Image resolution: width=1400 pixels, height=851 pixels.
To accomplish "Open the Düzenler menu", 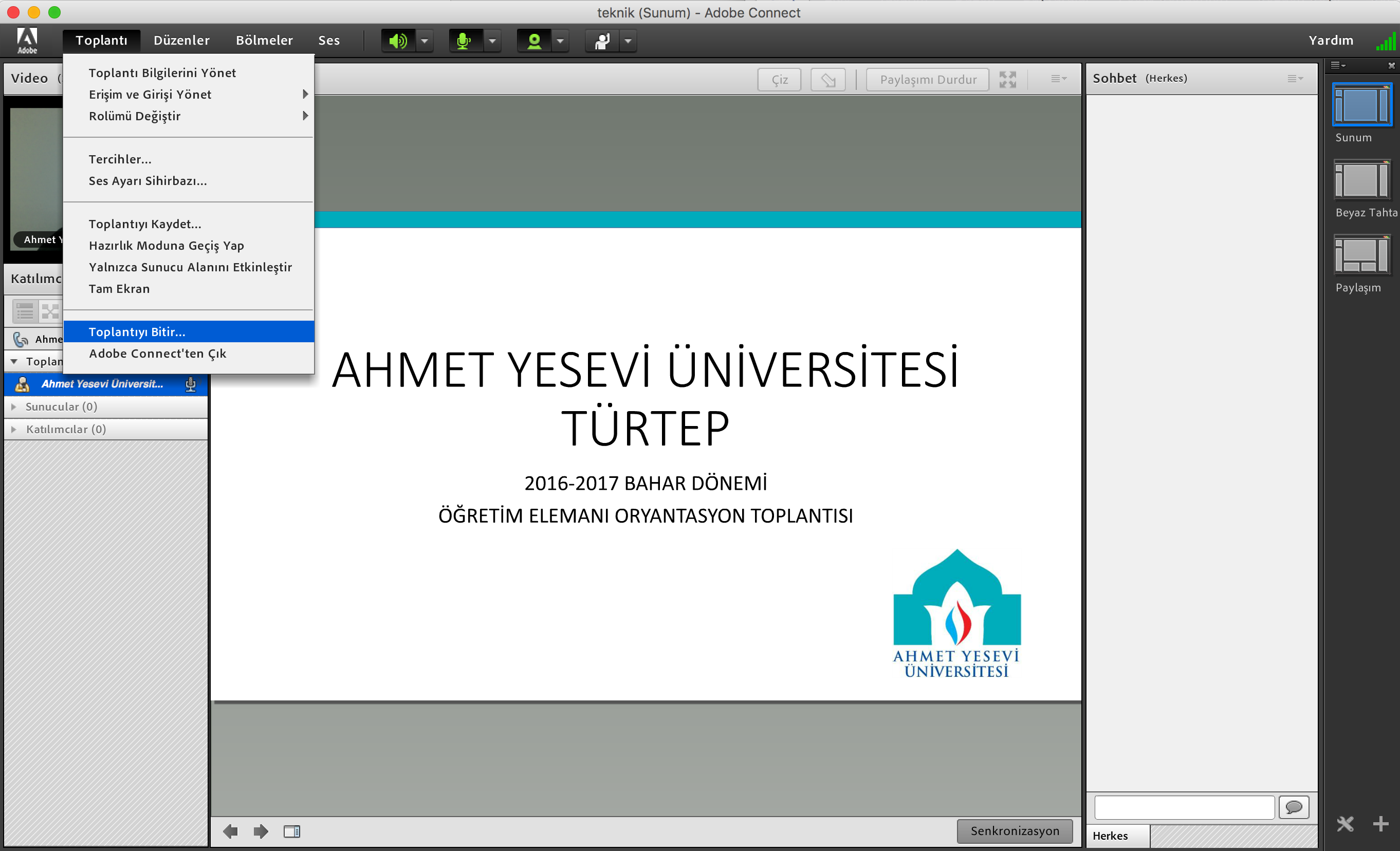I will coord(182,40).
